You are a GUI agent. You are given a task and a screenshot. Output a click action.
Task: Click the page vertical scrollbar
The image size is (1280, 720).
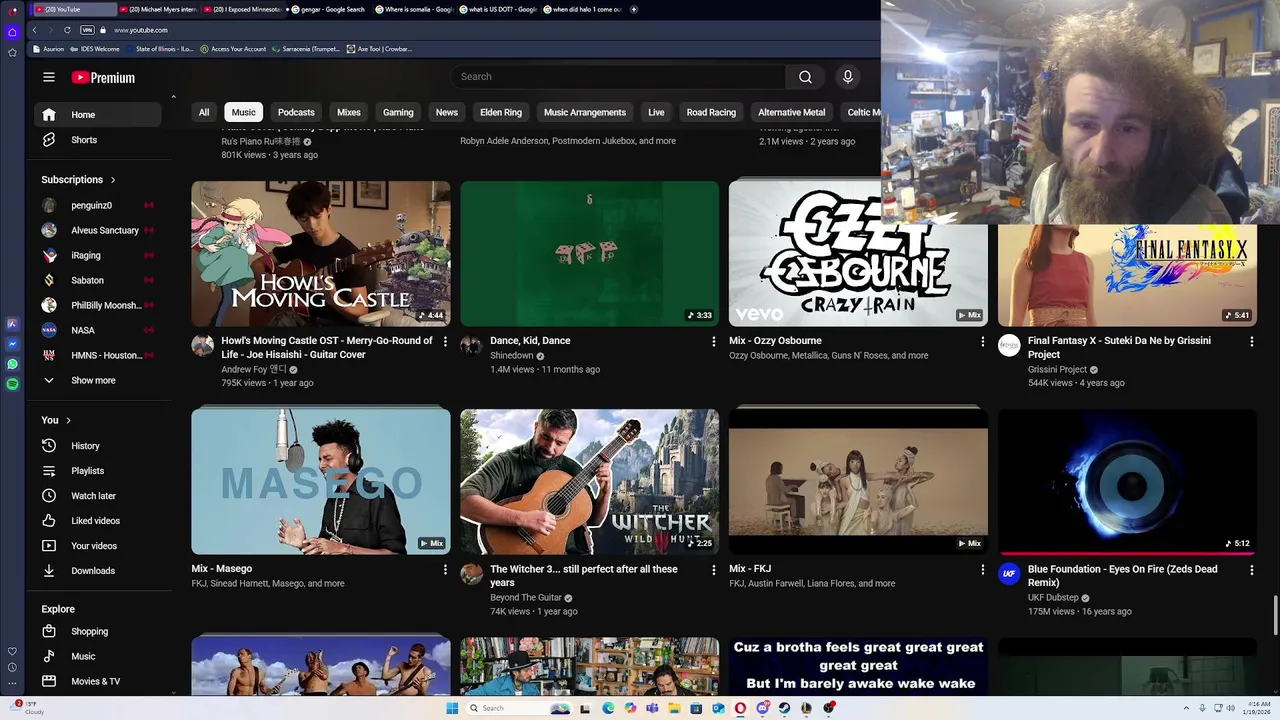pos(1275,614)
